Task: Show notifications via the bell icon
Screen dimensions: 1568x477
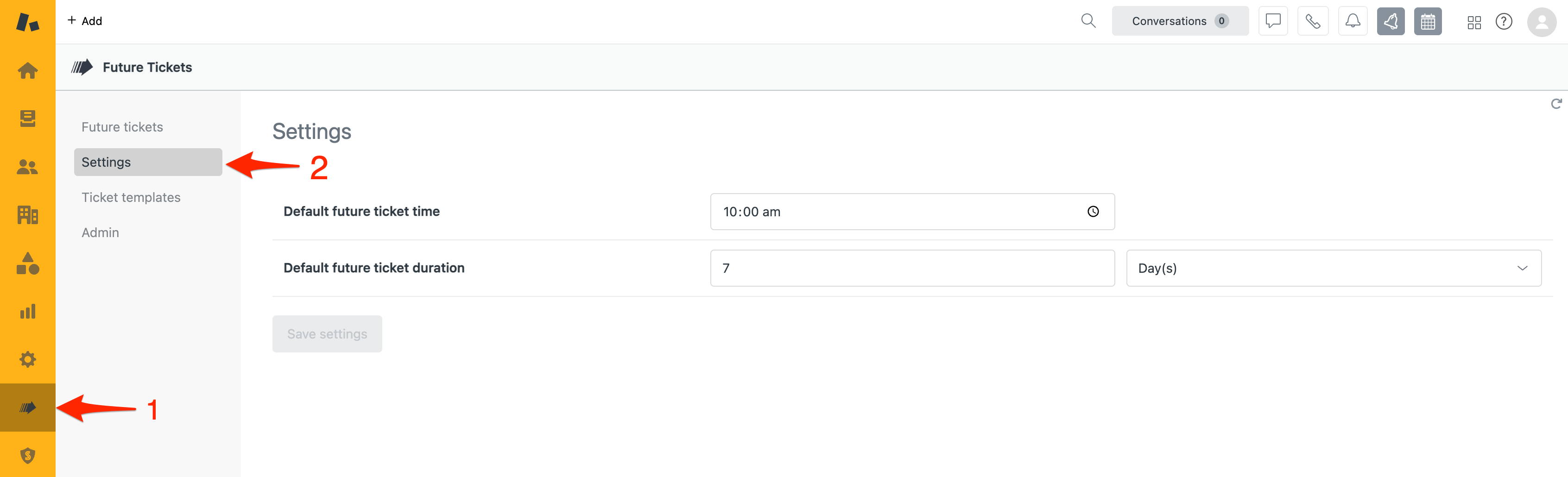Action: click(x=1353, y=21)
